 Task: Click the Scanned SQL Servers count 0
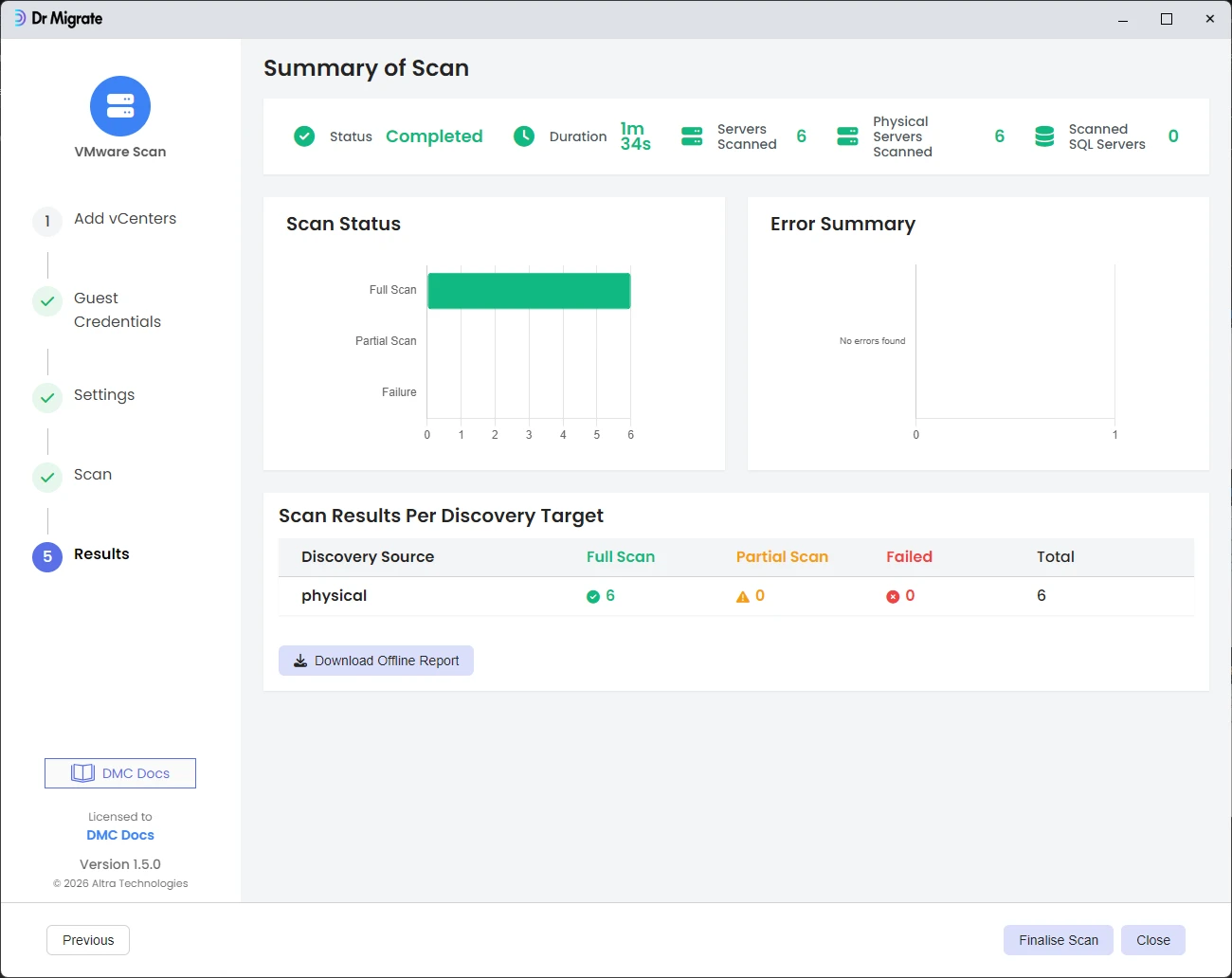click(1173, 136)
